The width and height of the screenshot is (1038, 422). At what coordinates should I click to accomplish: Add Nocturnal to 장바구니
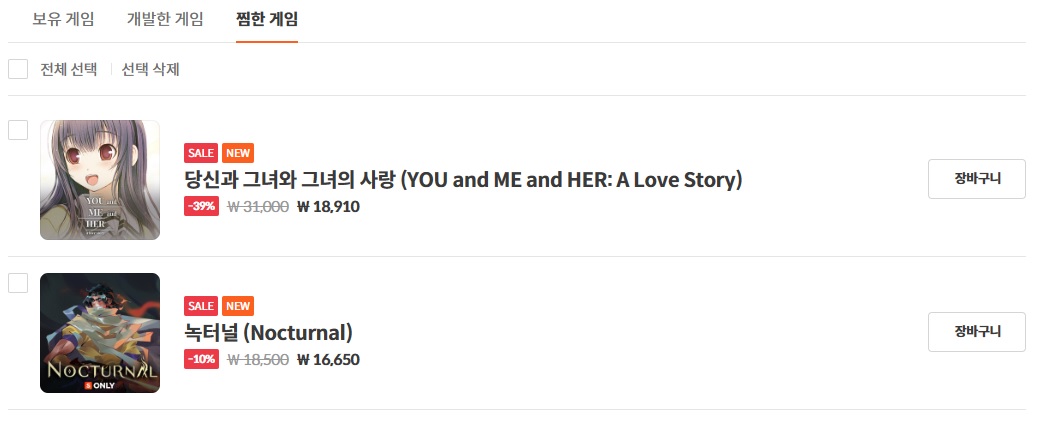(976, 332)
